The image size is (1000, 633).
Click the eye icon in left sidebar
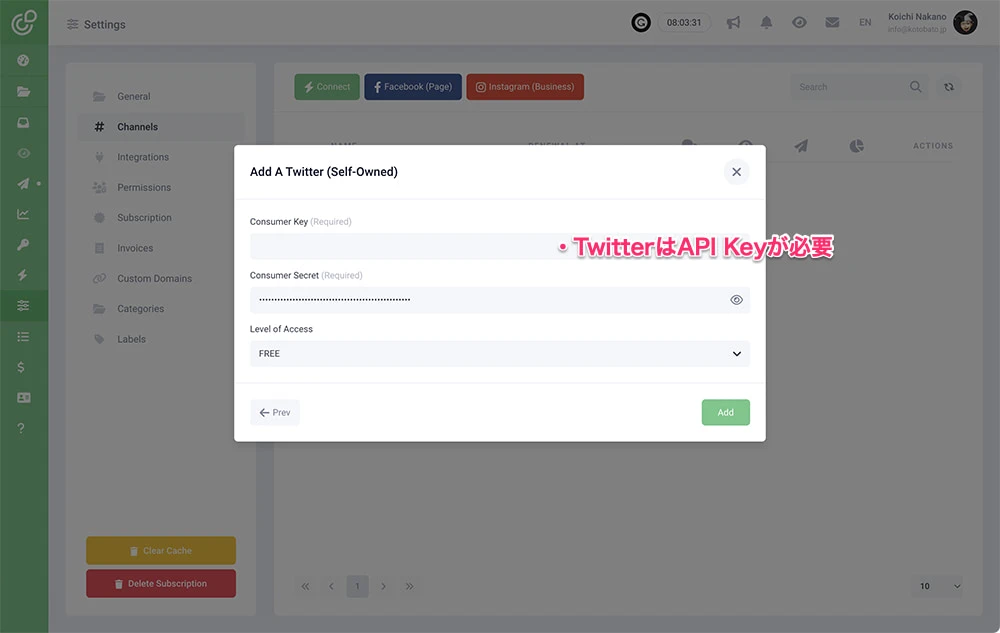point(24,153)
